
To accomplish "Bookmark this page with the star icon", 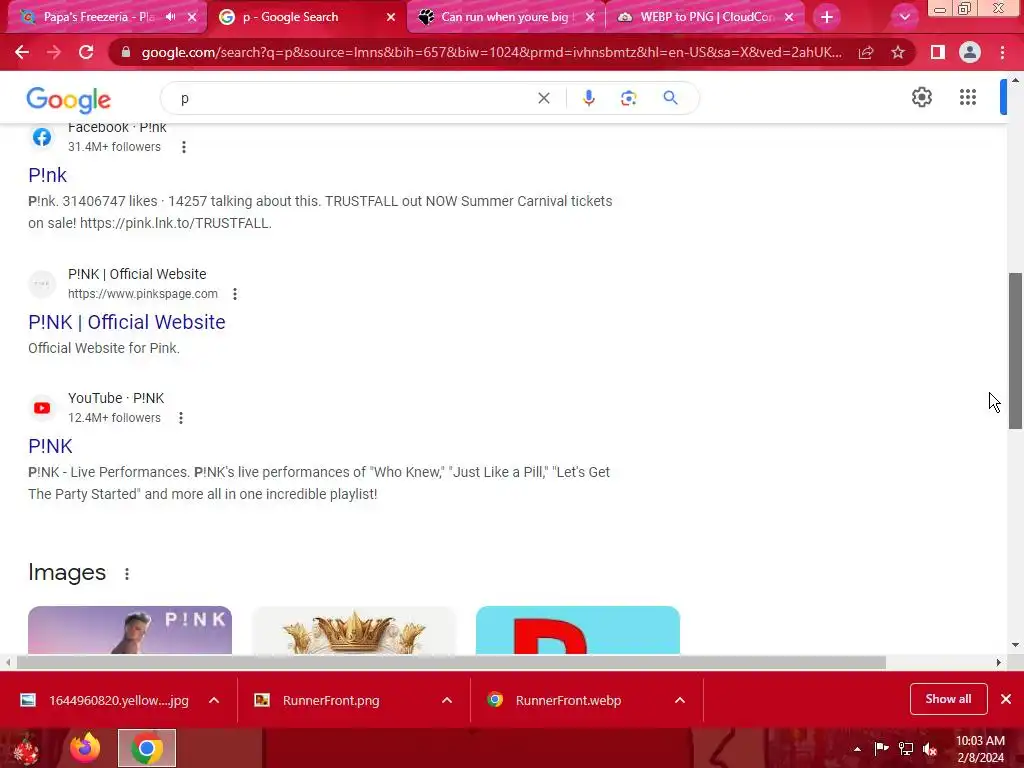I will (x=898, y=52).
